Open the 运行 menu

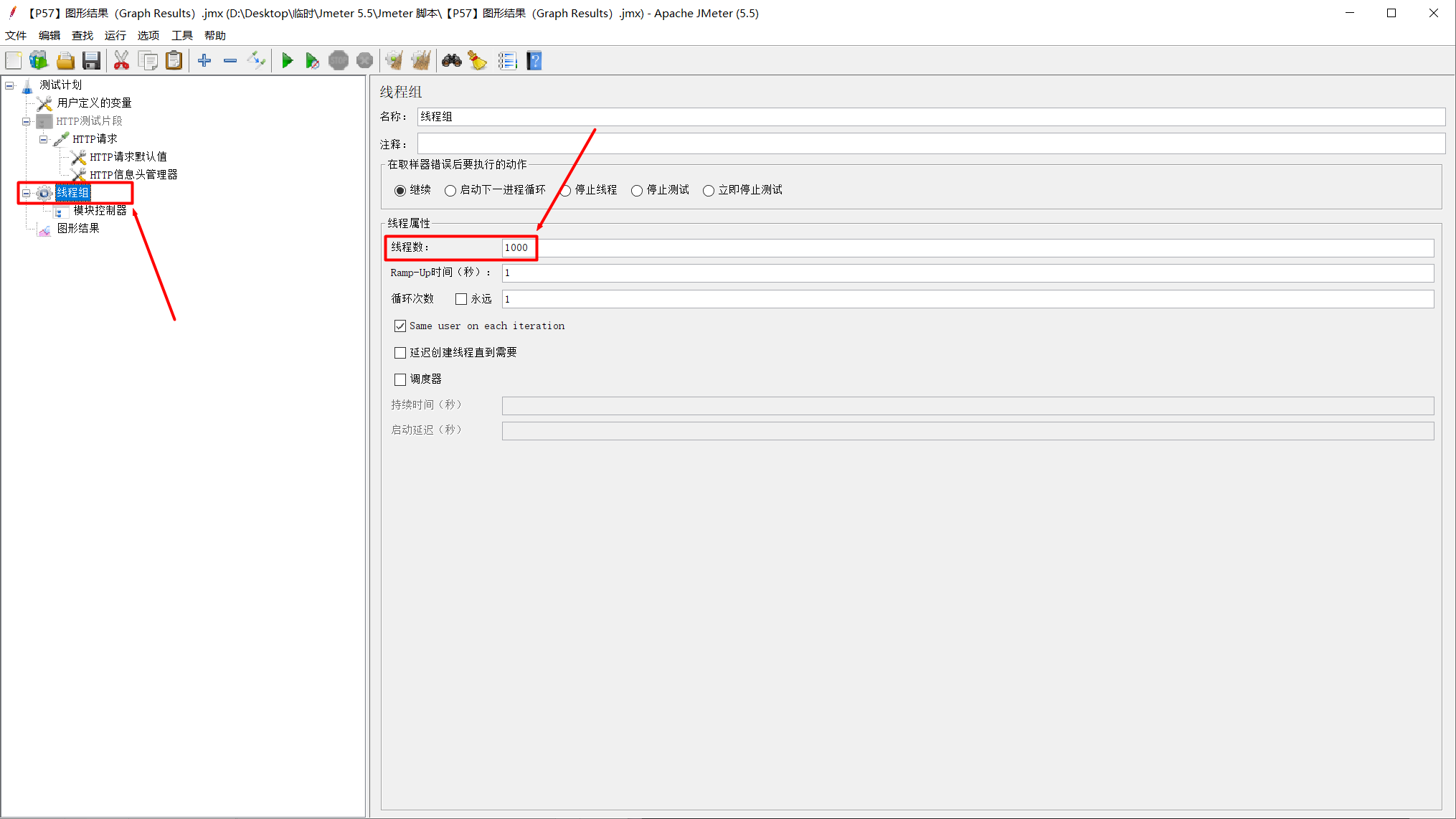[x=115, y=35]
